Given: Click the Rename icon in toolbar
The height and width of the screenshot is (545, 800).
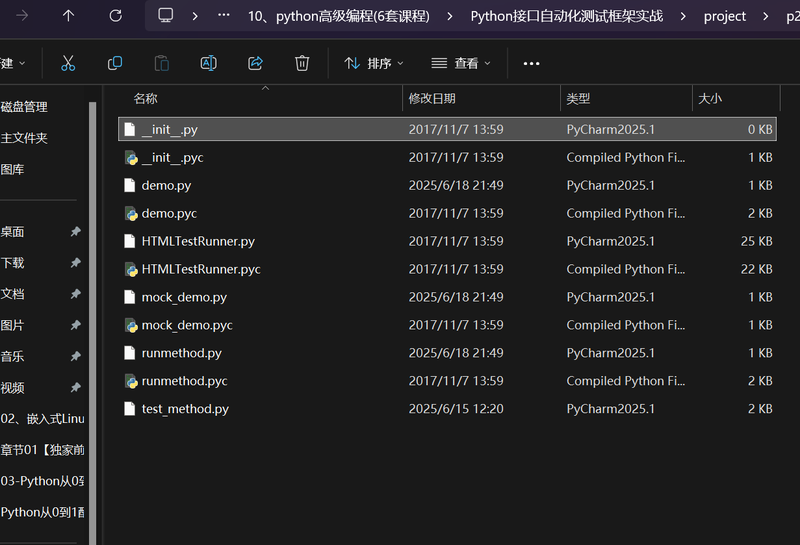Looking at the screenshot, I should (x=208, y=63).
